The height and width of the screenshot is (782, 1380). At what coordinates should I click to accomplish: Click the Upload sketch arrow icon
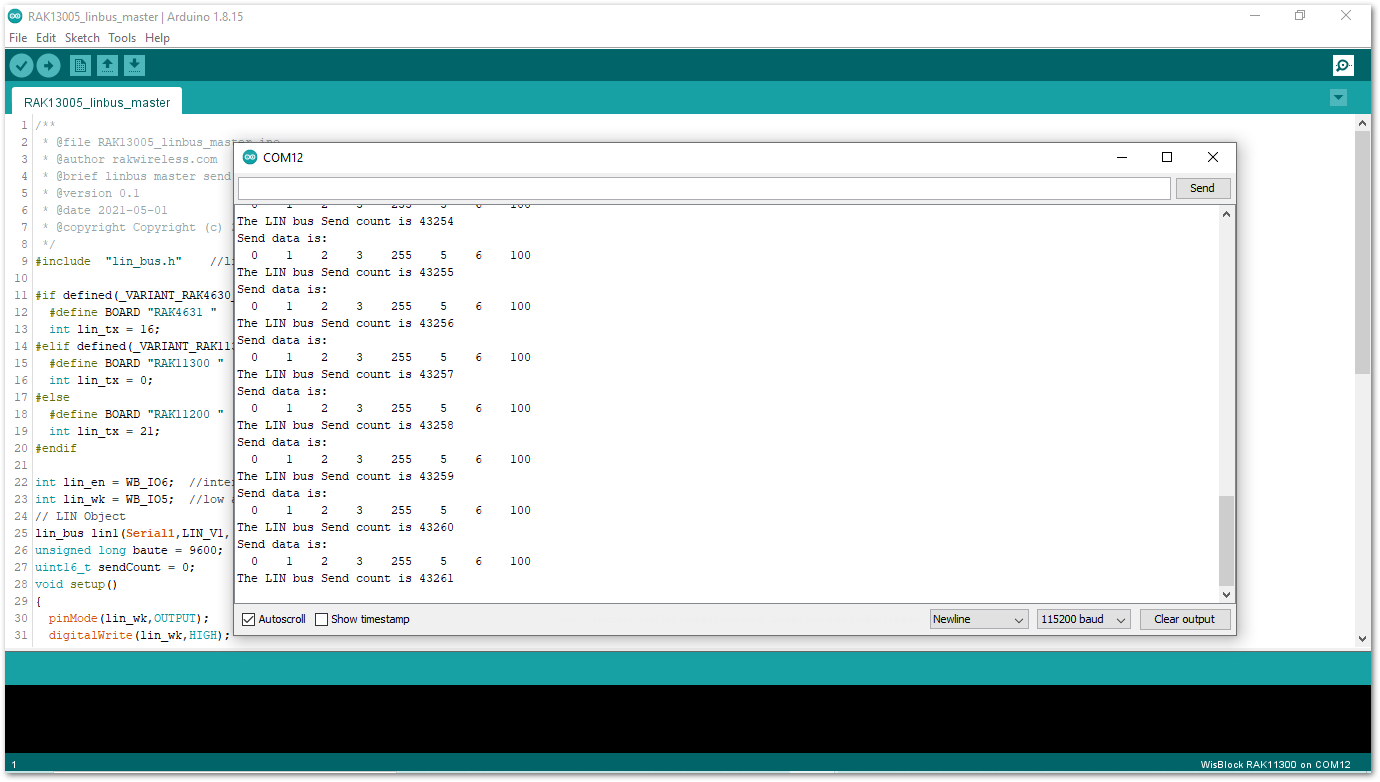pyautogui.click(x=48, y=66)
